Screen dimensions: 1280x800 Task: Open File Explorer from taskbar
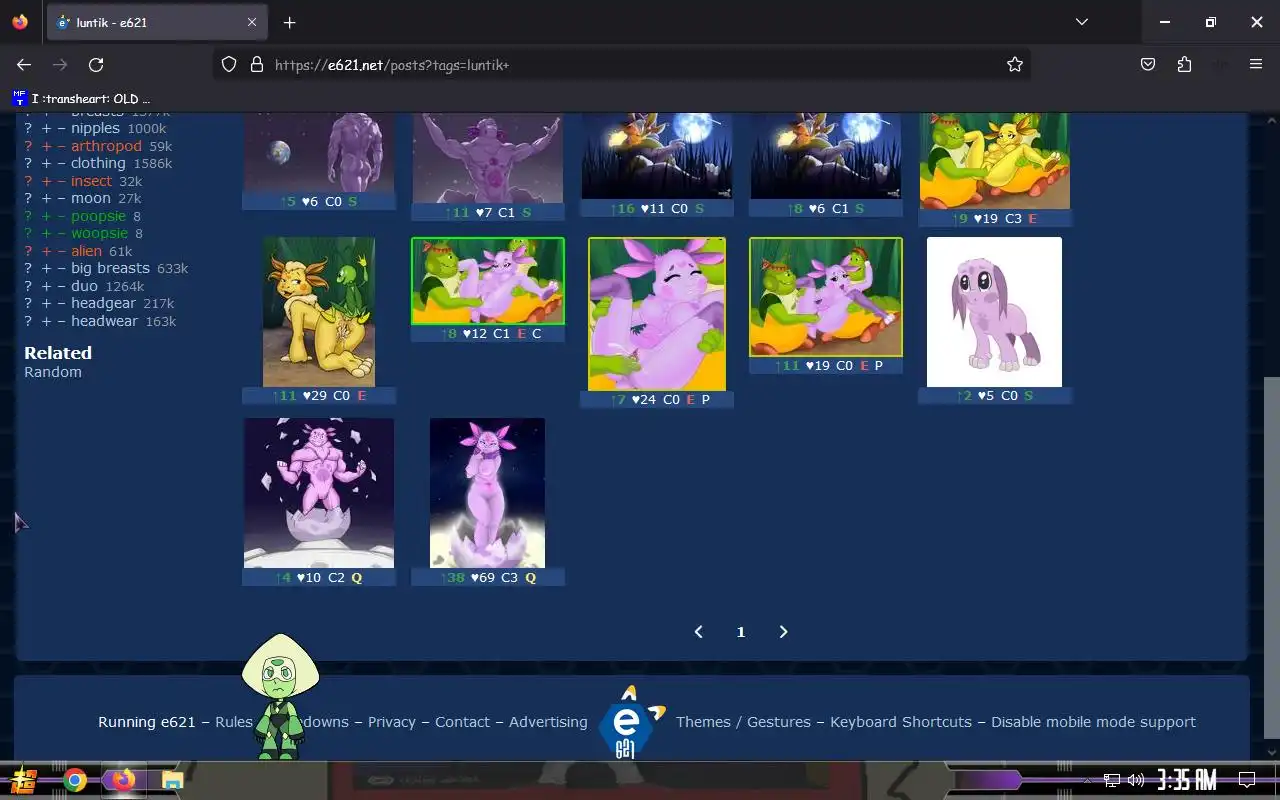click(172, 780)
